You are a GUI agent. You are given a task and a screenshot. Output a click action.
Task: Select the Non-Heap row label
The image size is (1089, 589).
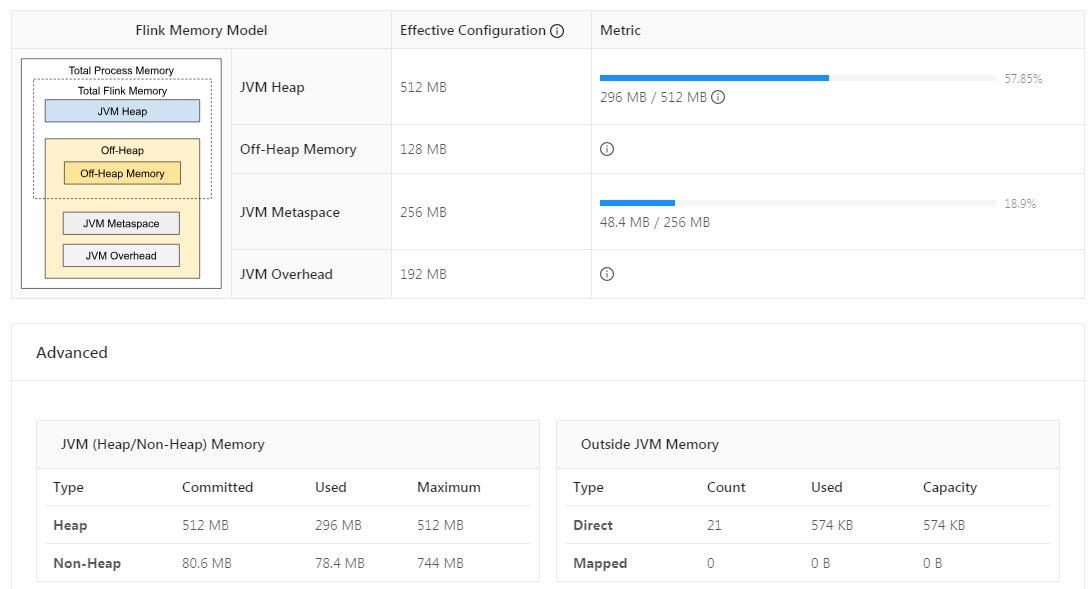pyautogui.click(x=87, y=563)
